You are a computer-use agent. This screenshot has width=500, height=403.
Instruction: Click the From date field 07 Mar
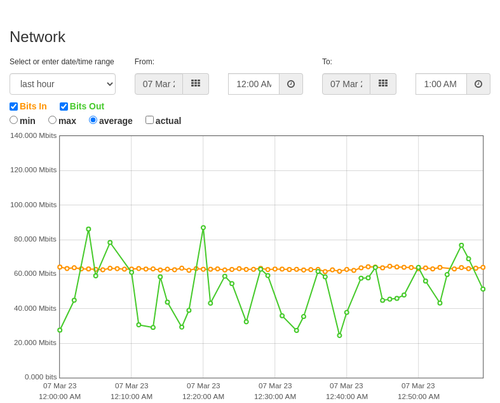pyautogui.click(x=159, y=84)
